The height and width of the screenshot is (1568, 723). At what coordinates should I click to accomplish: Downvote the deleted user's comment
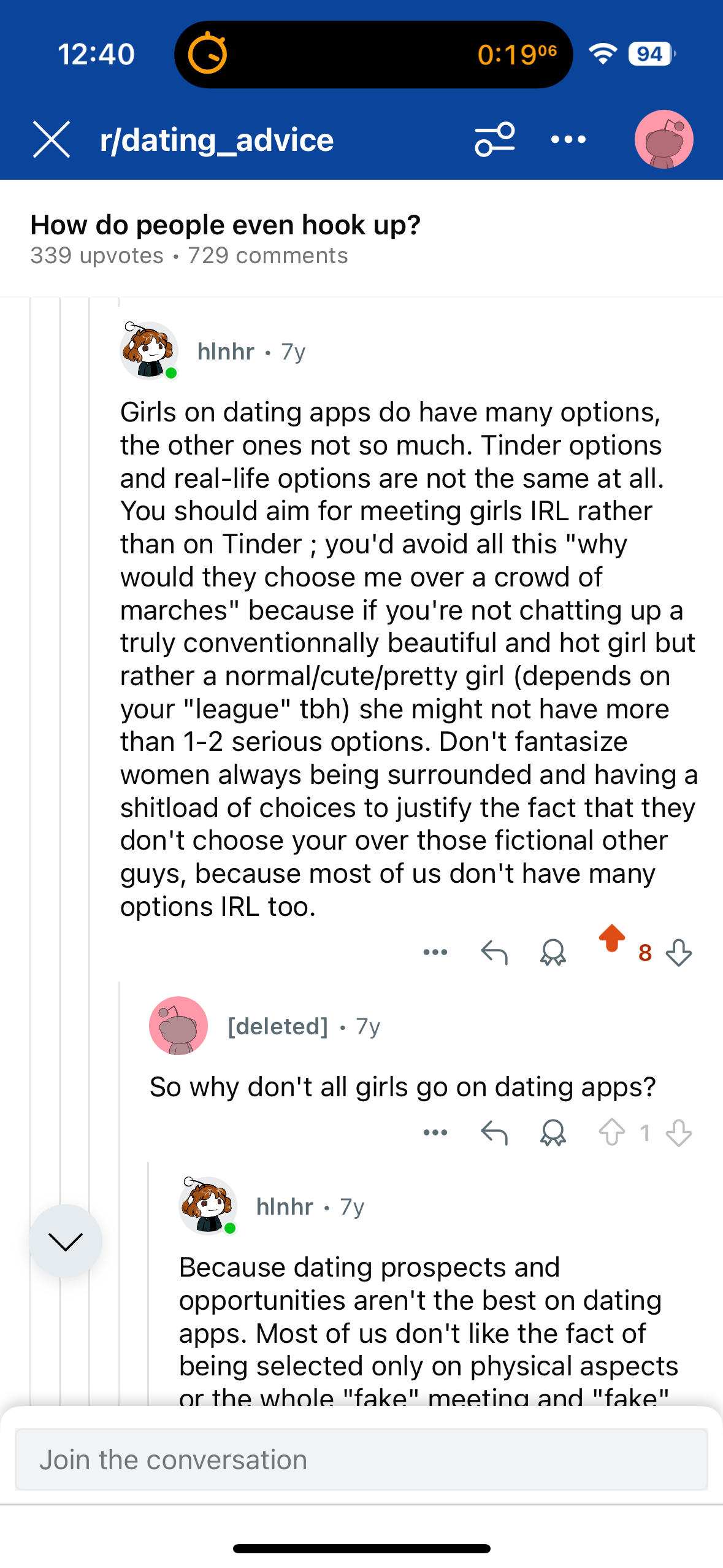point(679,1133)
